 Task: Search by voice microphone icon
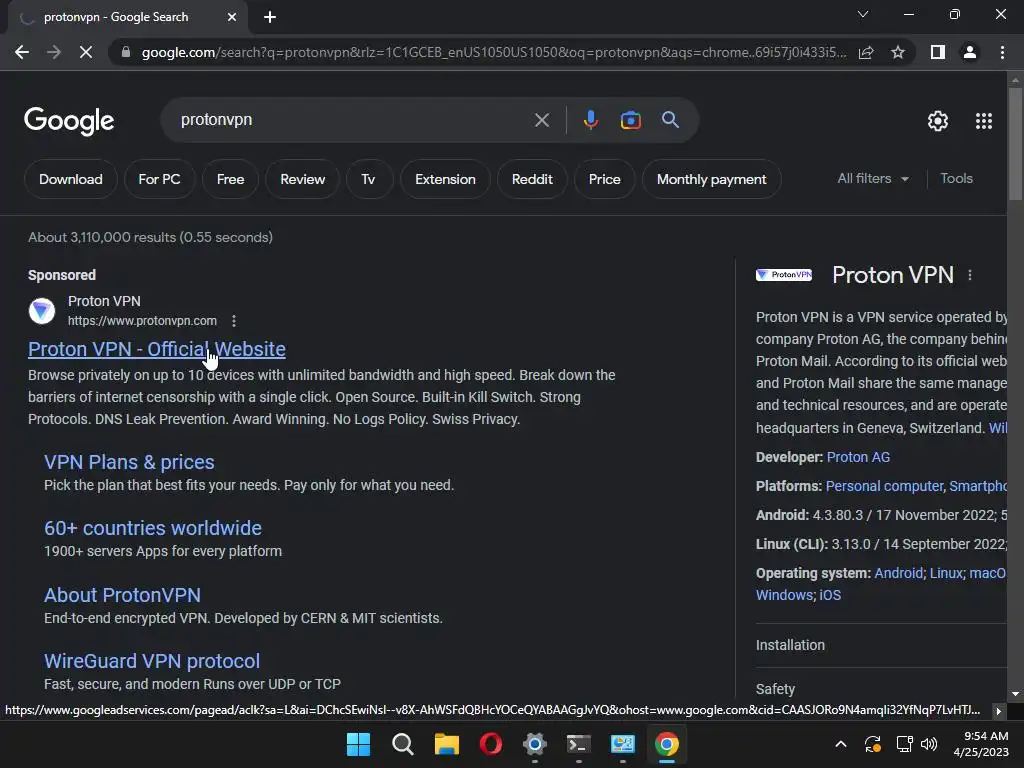590,120
